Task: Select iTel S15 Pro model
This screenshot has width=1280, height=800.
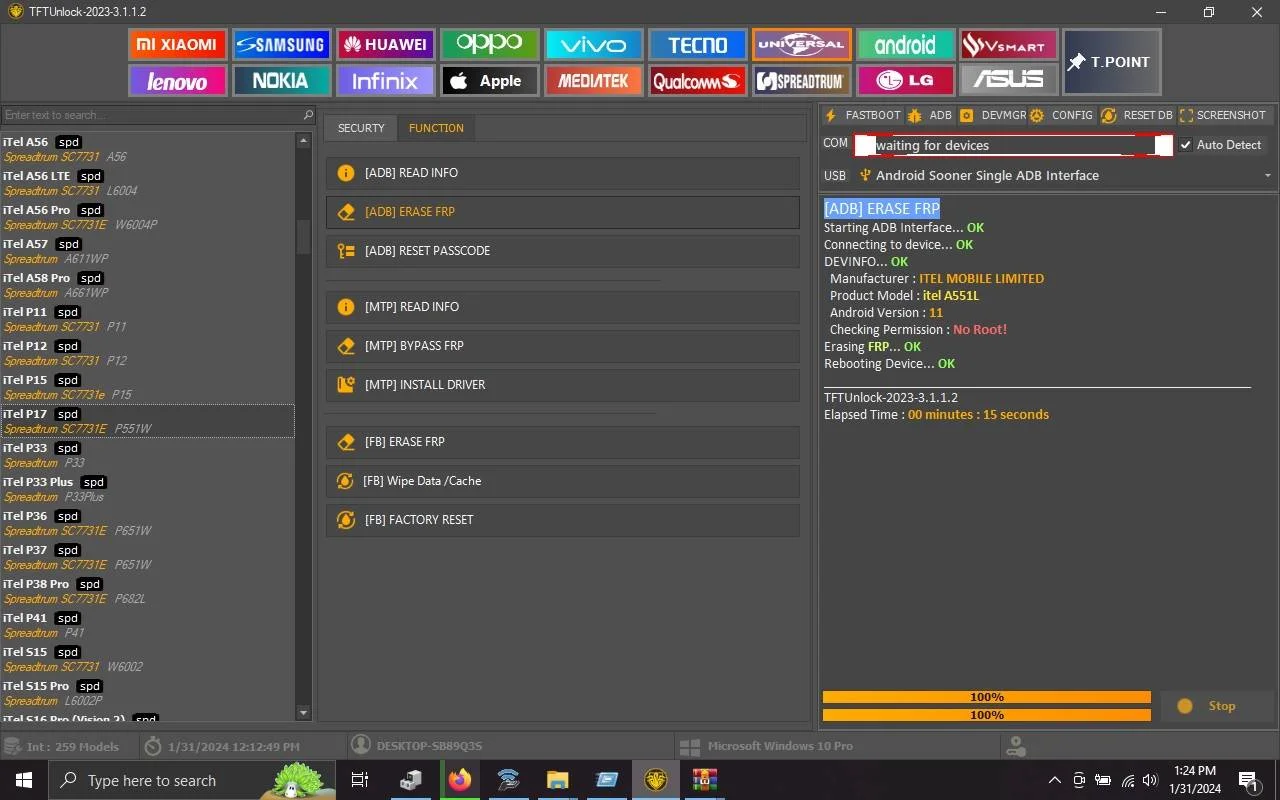Action: [147, 693]
